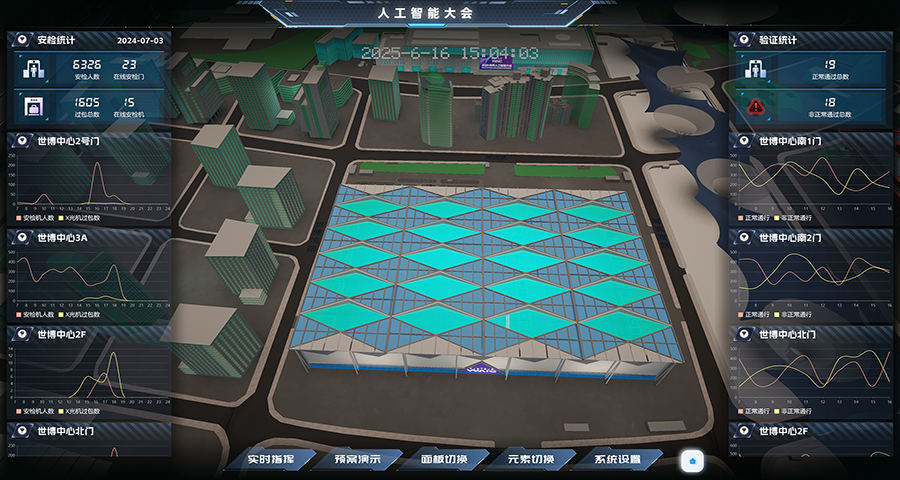
Task: Click the 正常通过总数 gate icon
Action: [x=754, y=69]
